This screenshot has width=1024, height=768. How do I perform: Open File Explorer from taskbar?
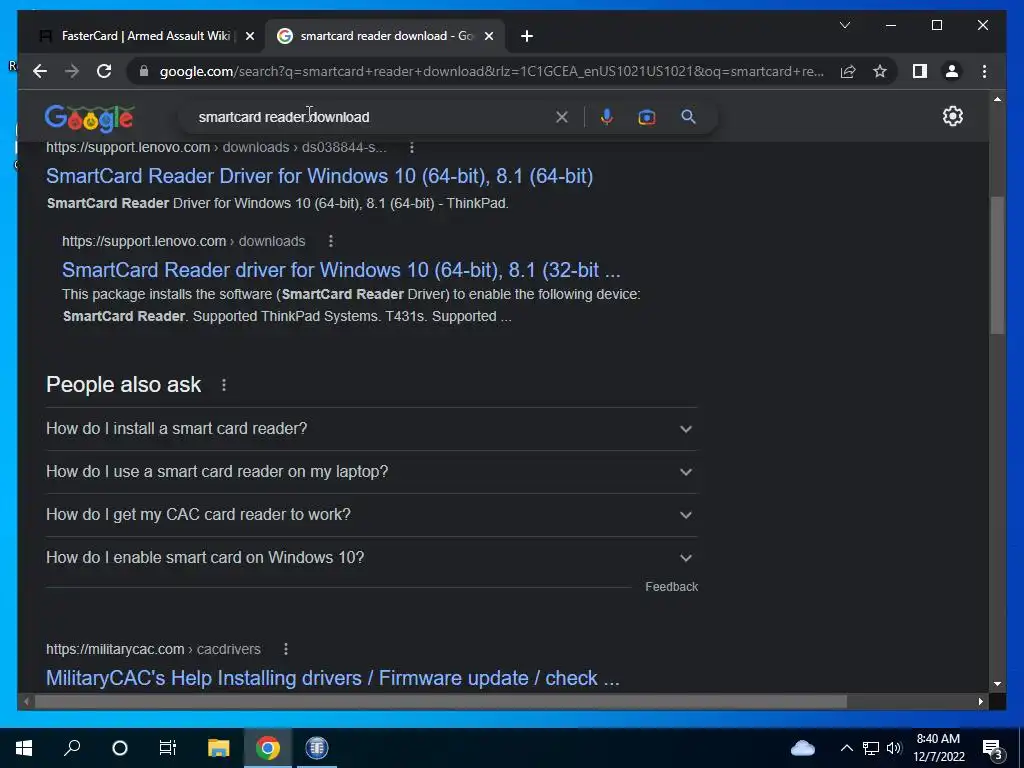point(218,748)
